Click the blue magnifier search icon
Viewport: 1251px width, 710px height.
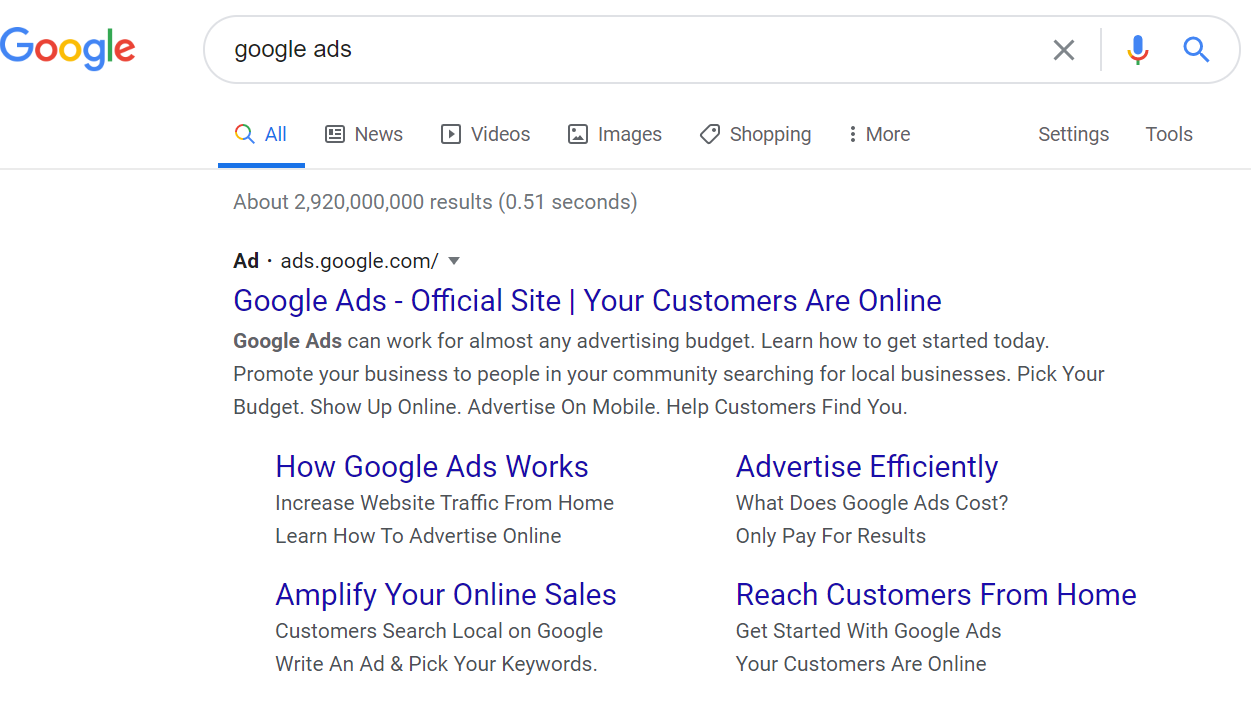click(1196, 49)
